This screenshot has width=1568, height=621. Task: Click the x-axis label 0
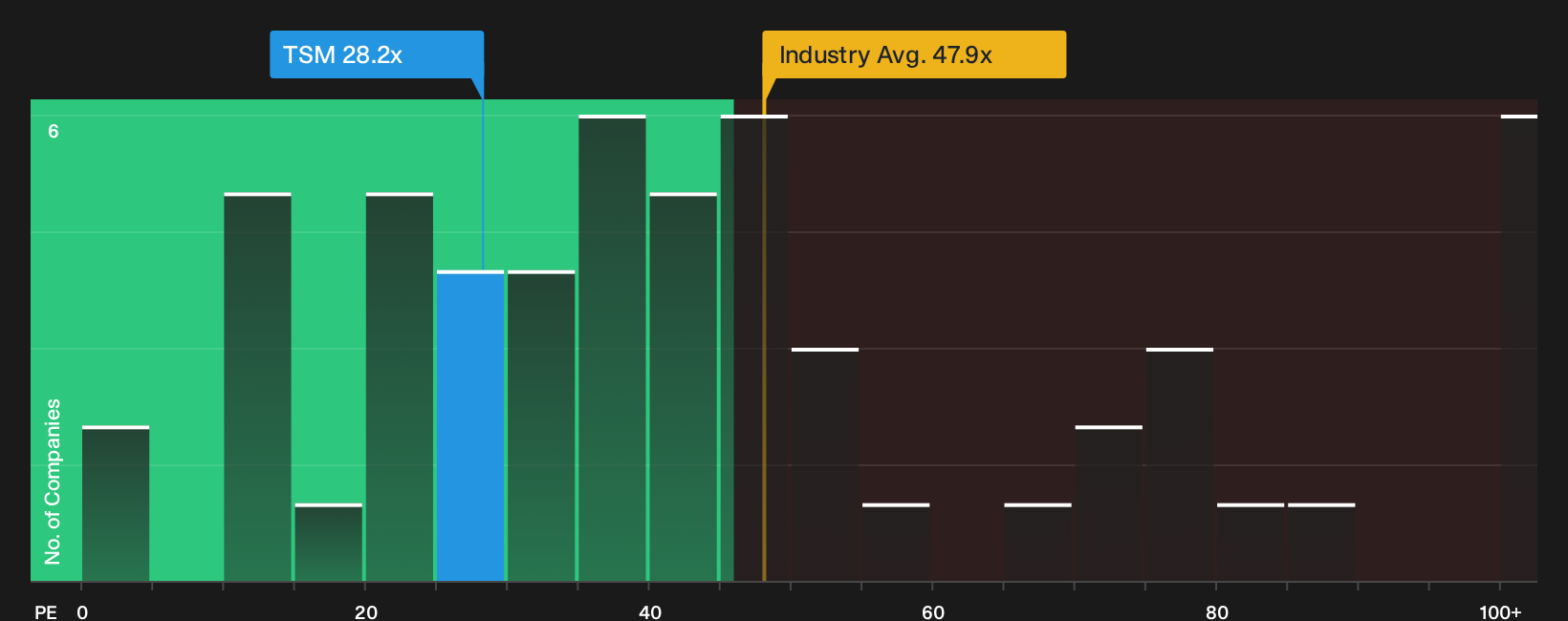point(82,611)
